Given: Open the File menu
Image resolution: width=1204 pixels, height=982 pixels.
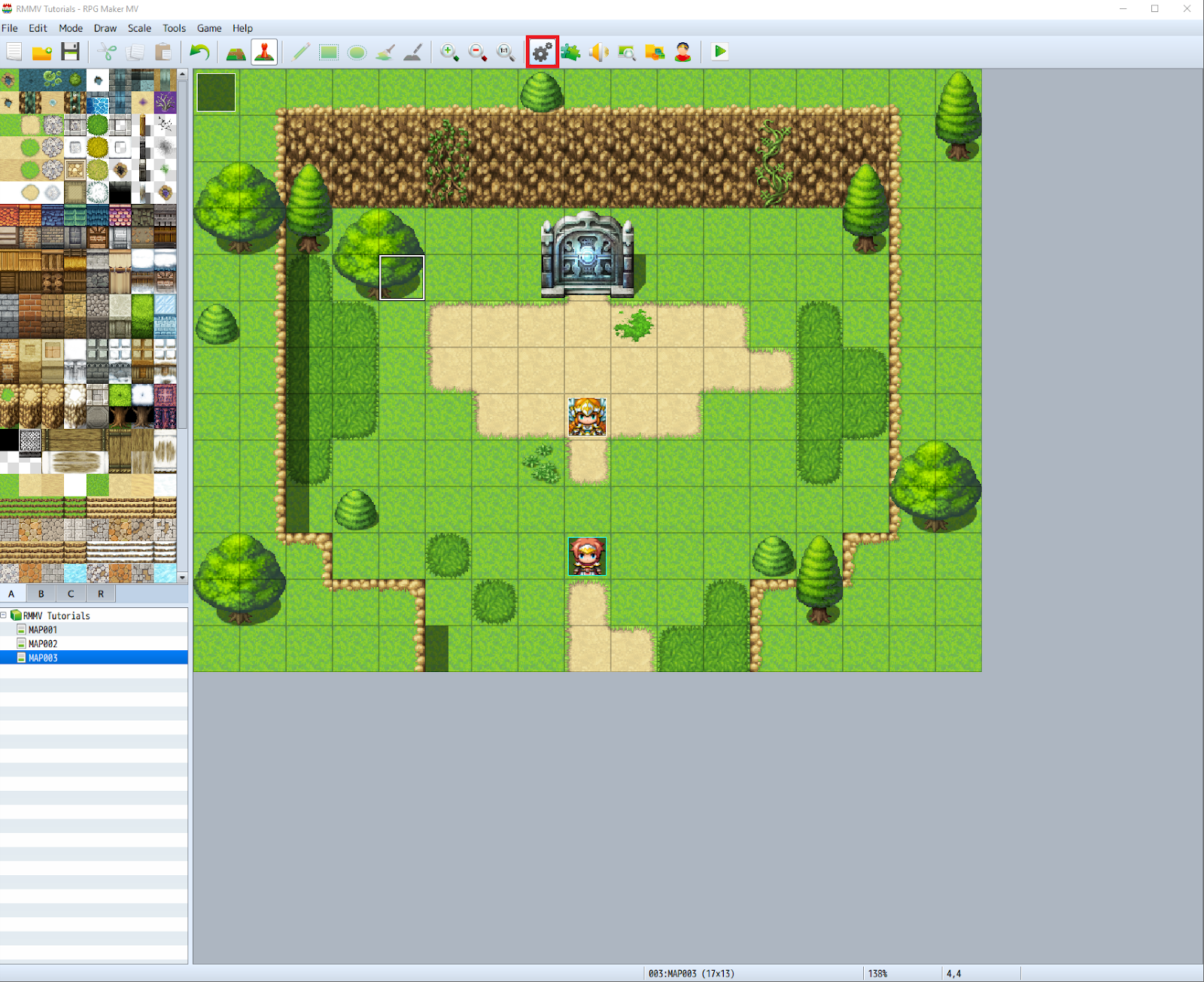Looking at the screenshot, I should 10,28.
